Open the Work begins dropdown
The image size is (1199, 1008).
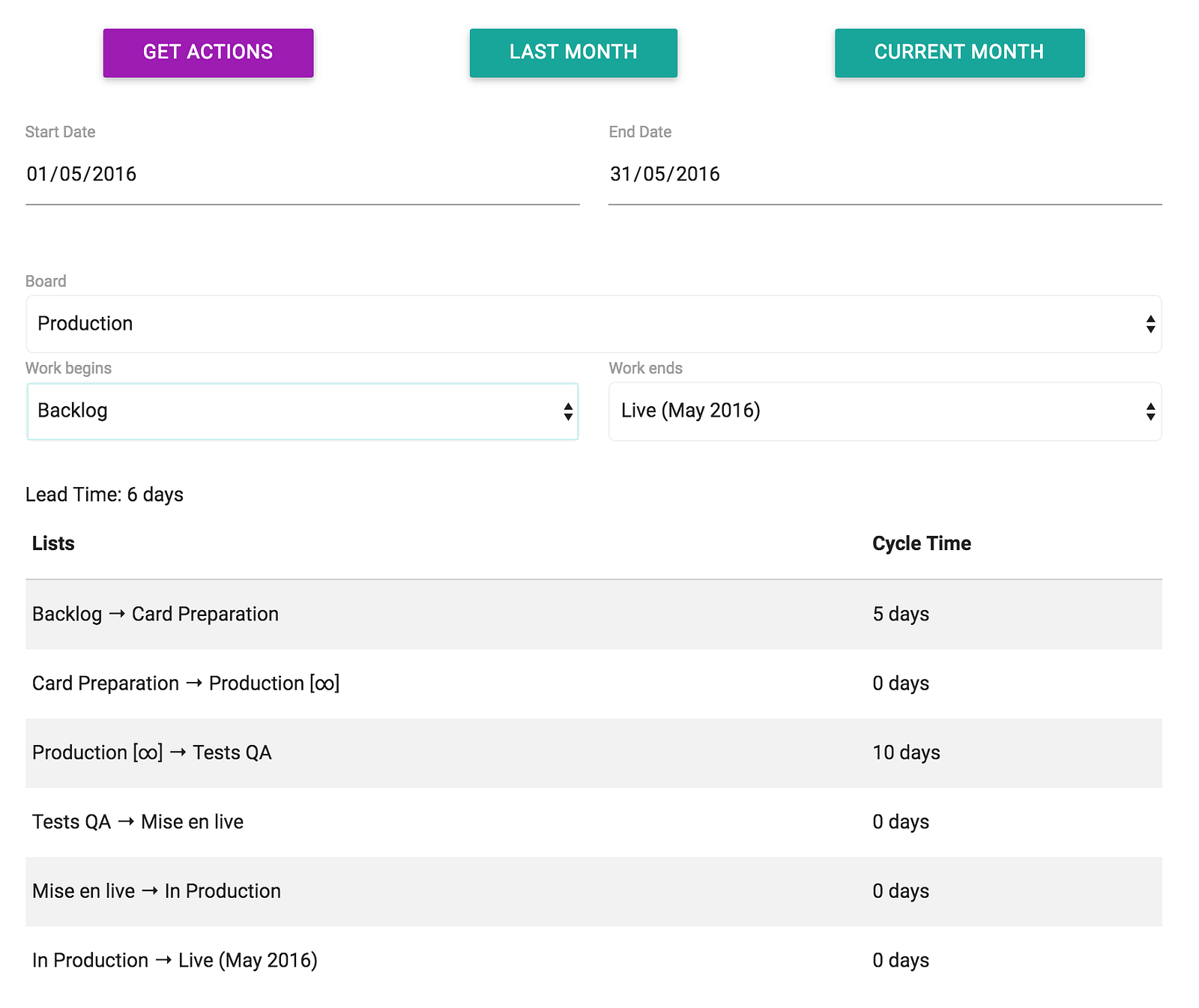click(303, 411)
